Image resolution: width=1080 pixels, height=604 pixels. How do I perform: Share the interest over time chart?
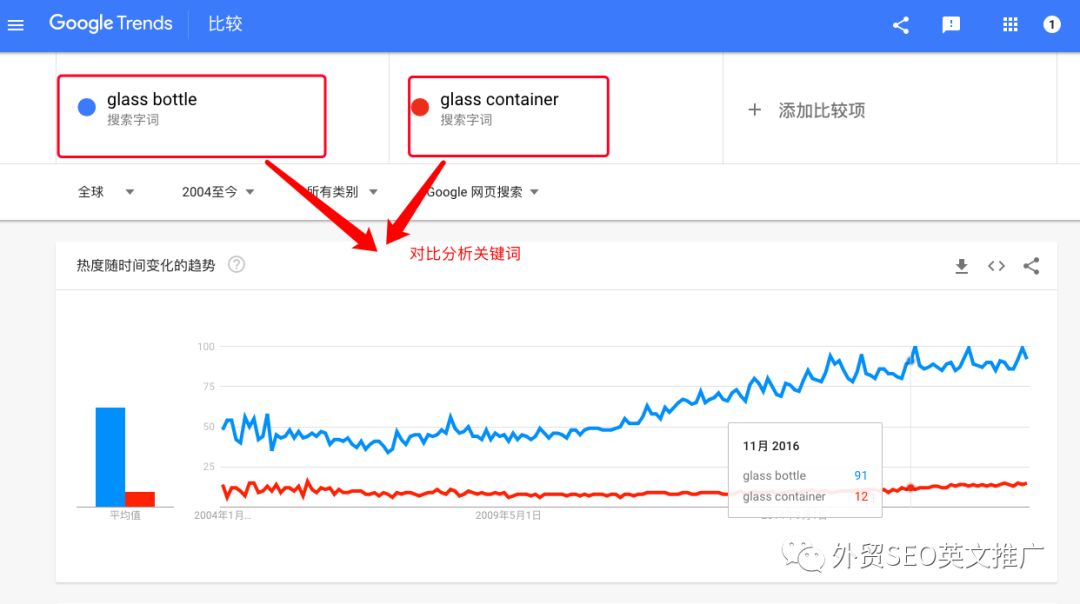pos(1032,266)
